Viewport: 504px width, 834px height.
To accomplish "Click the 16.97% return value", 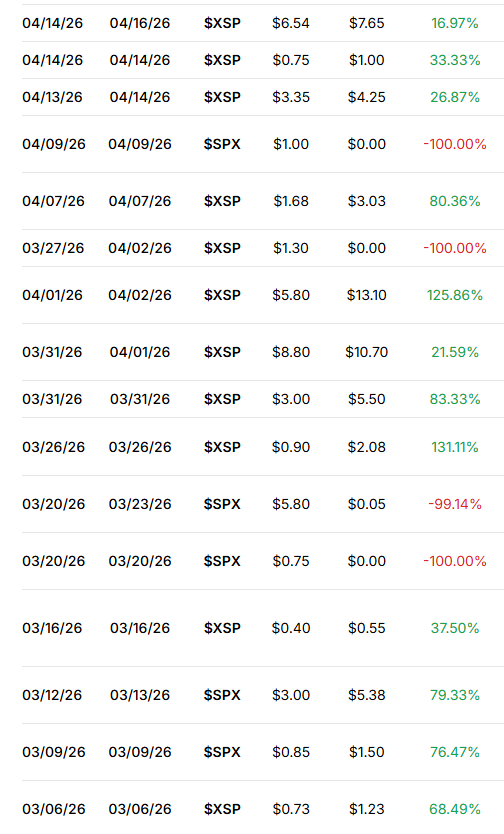I will pos(455,23).
